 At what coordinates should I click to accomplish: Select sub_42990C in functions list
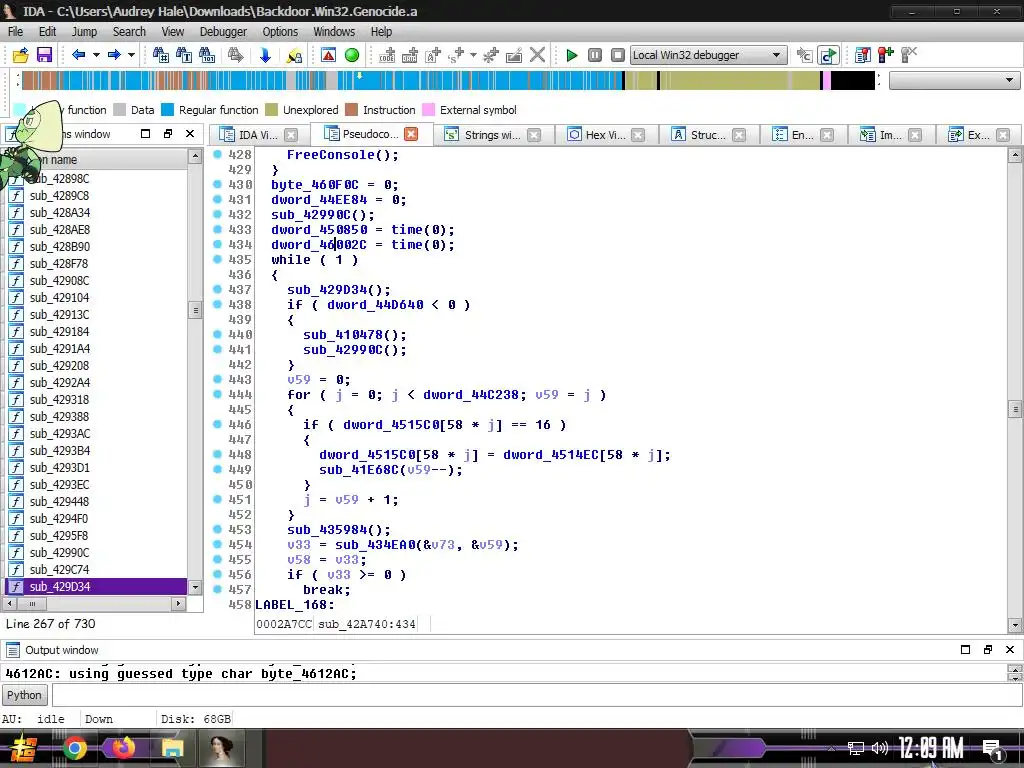pos(97,552)
